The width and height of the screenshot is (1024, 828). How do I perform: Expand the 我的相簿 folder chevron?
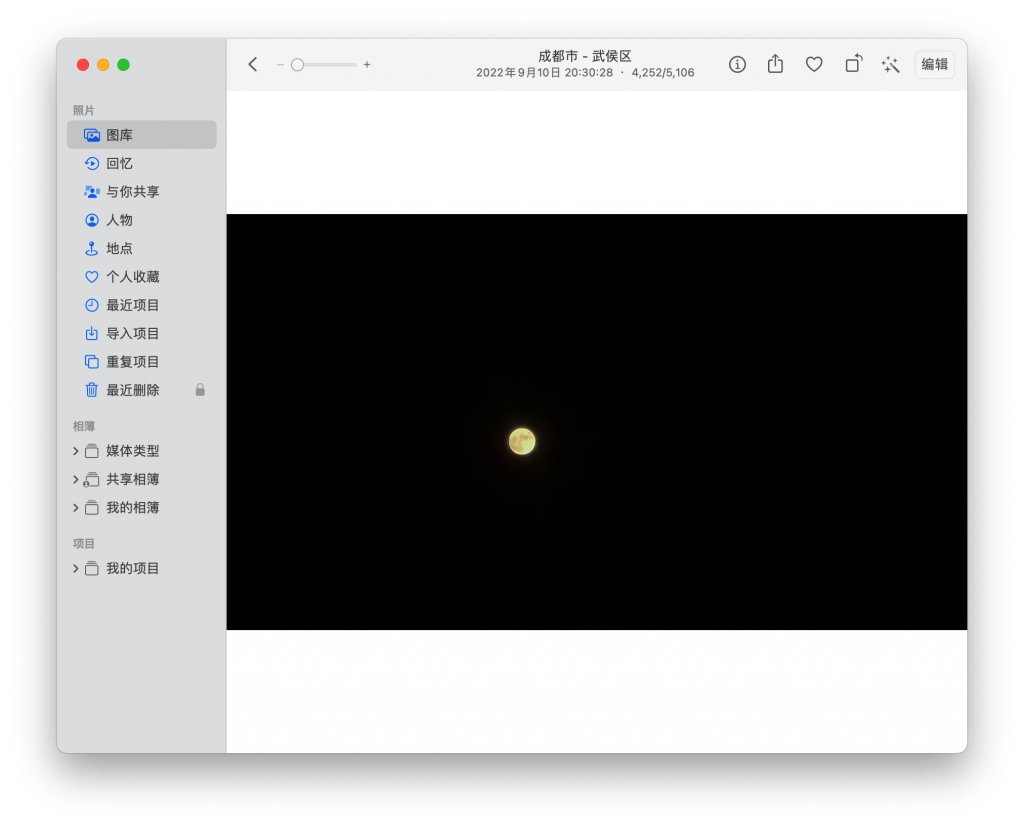[x=76, y=507]
